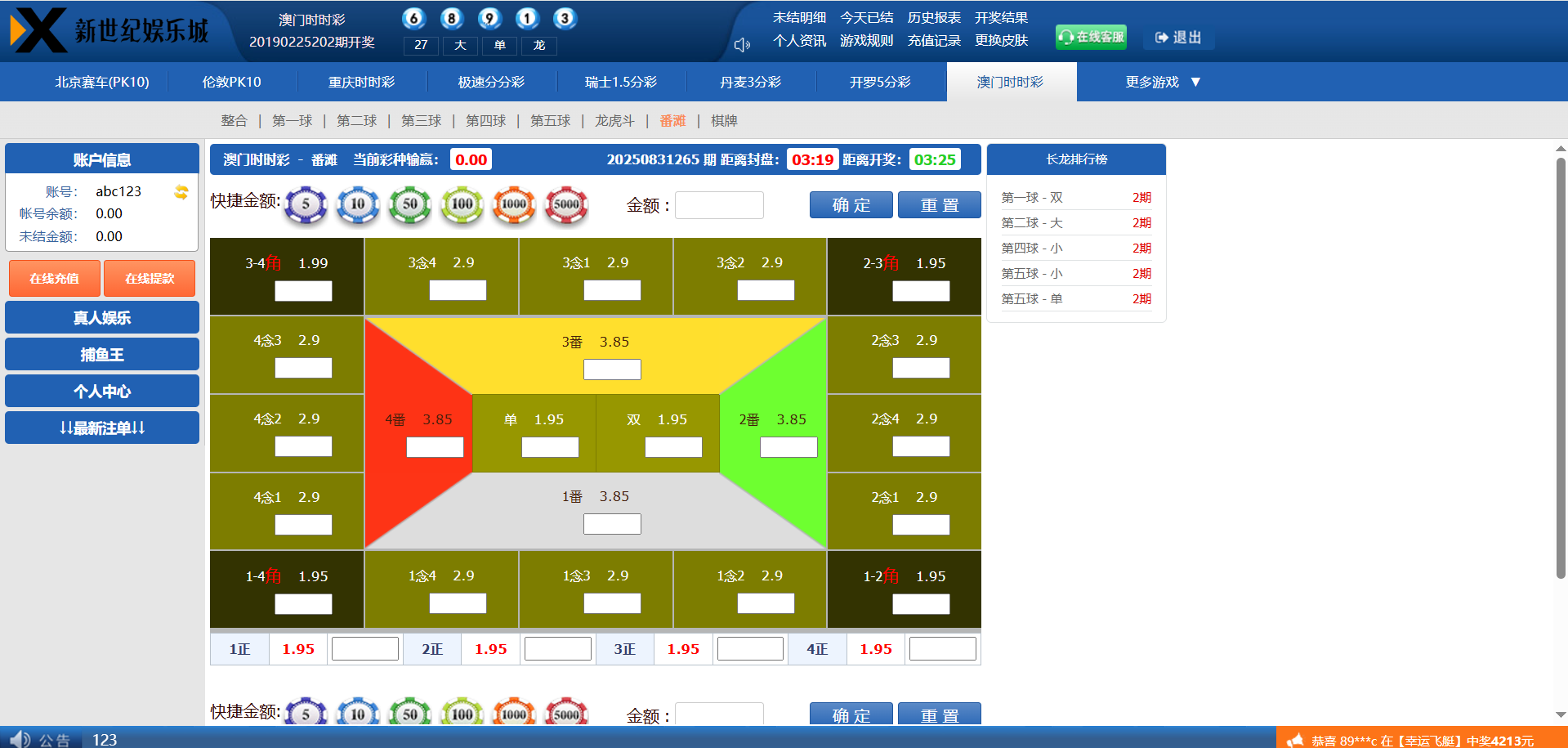Image resolution: width=1568 pixels, height=748 pixels.
Task: Click the top 确定 confirm button
Action: tap(851, 205)
